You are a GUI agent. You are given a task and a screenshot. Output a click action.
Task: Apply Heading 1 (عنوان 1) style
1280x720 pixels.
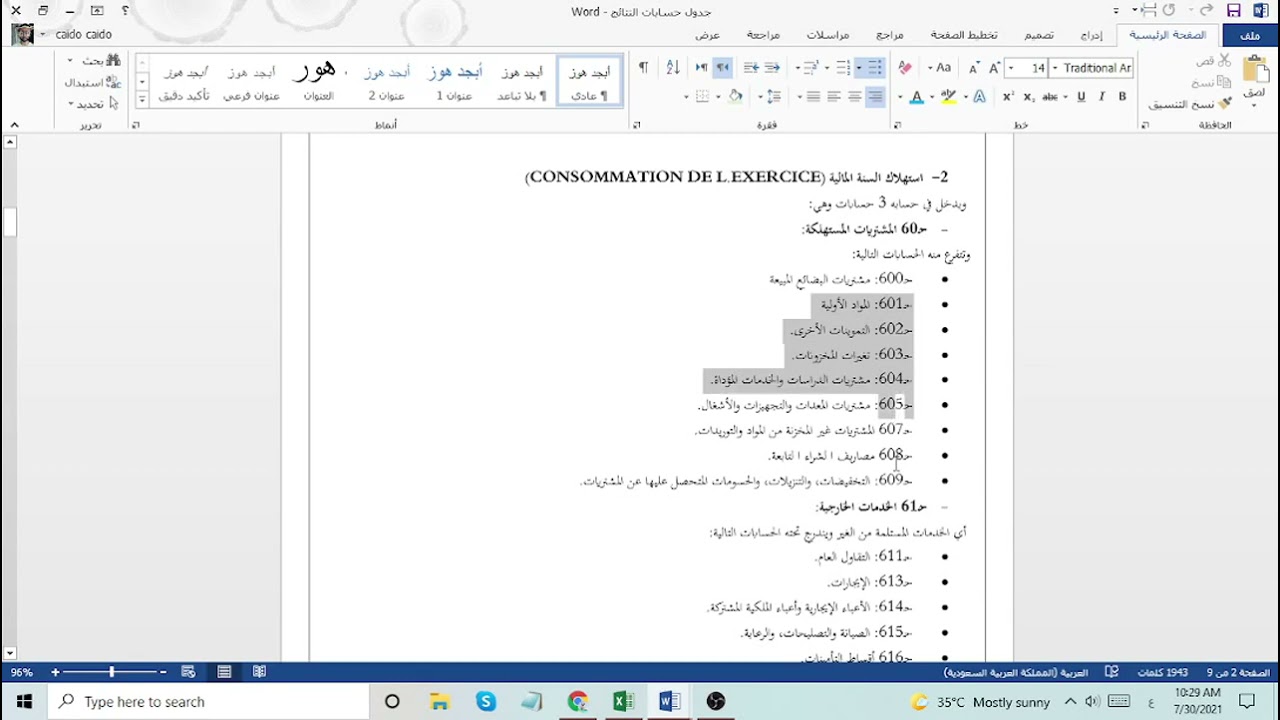[x=454, y=80]
